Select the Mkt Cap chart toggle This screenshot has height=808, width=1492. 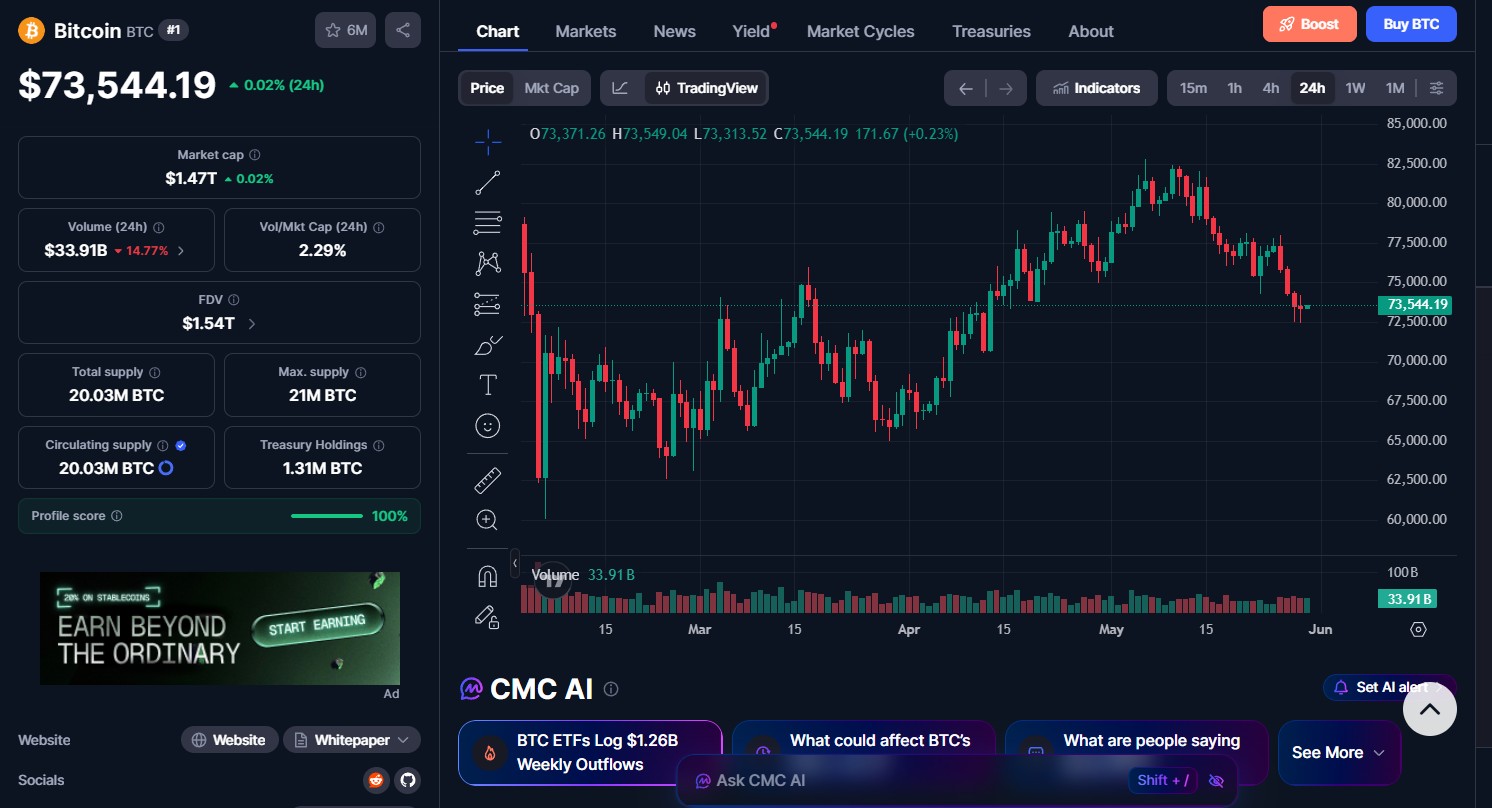click(552, 88)
